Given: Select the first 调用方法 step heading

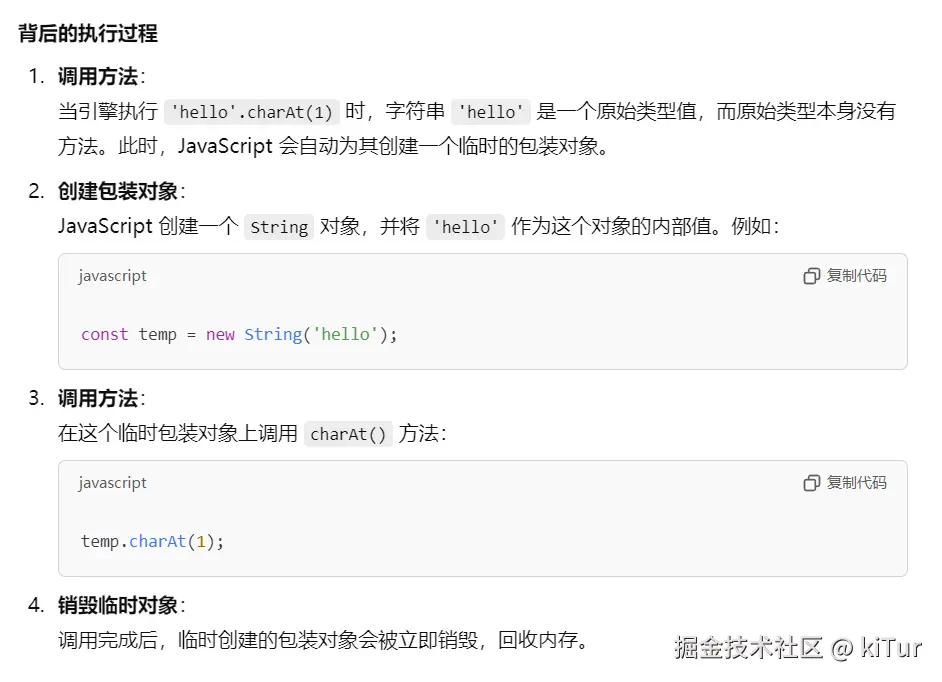Looking at the screenshot, I should click(97, 76).
